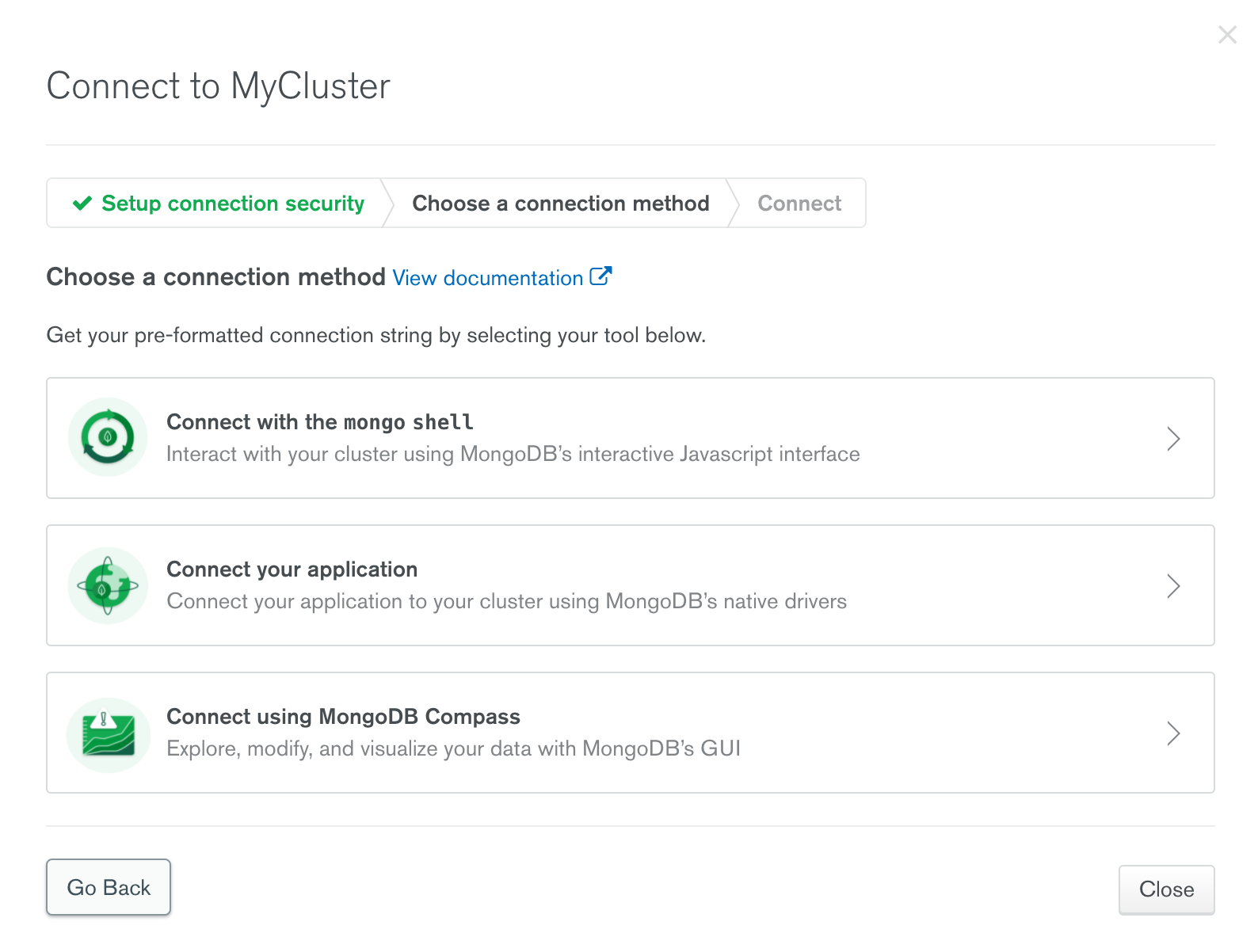This screenshot has height=952, width=1258.
Task: Open Connect your application chevron arrow
Action: pyautogui.click(x=1173, y=585)
